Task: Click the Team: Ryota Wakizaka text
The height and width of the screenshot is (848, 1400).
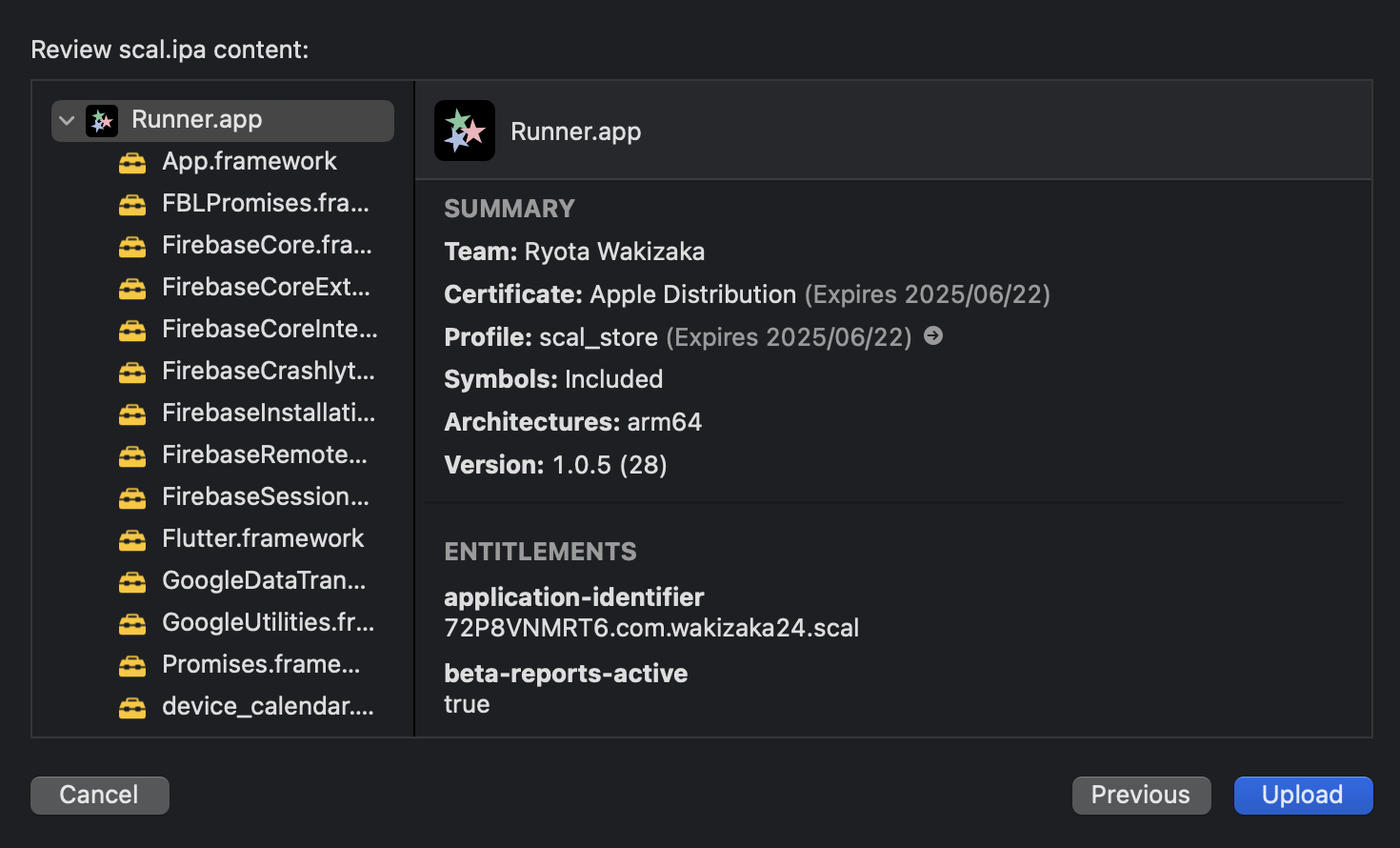Action: click(574, 252)
